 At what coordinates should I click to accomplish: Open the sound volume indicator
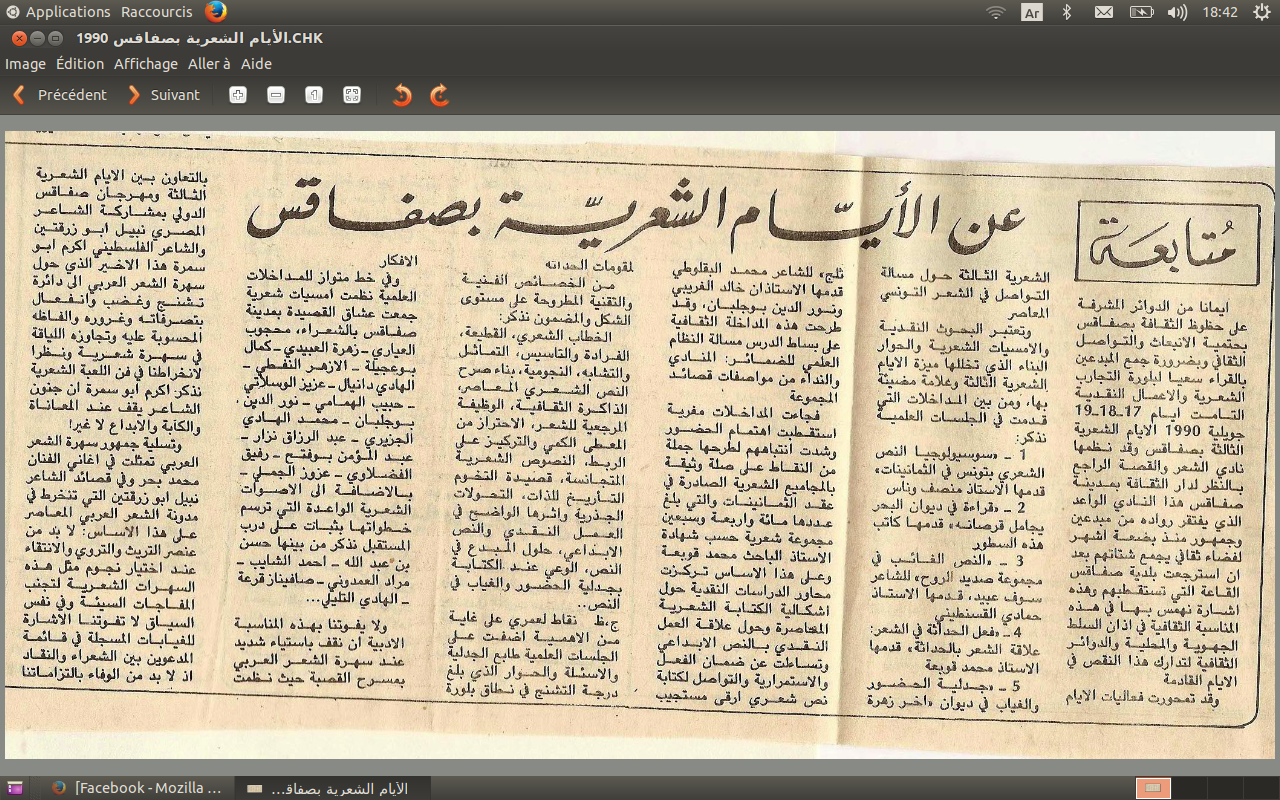tap(1177, 12)
